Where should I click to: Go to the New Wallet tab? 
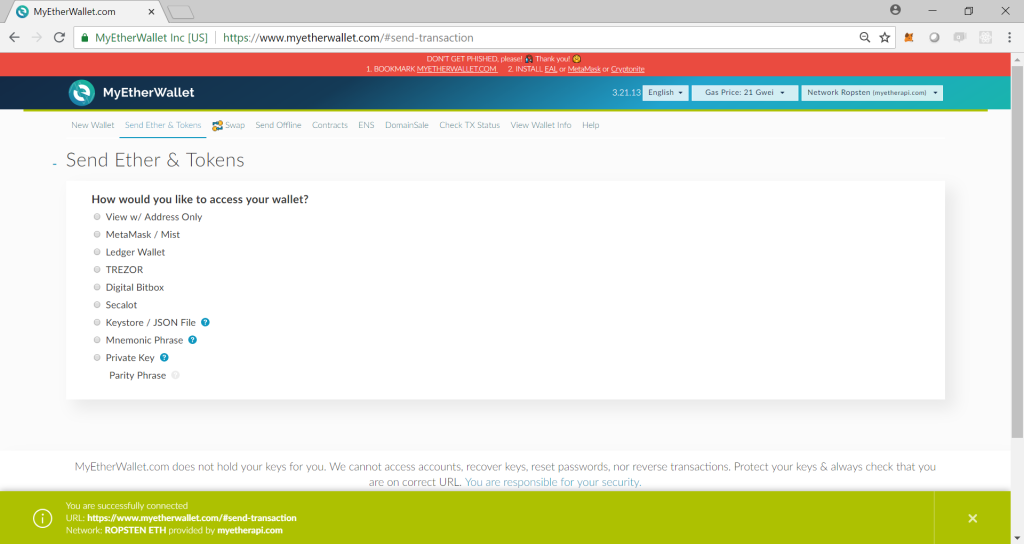tap(93, 125)
